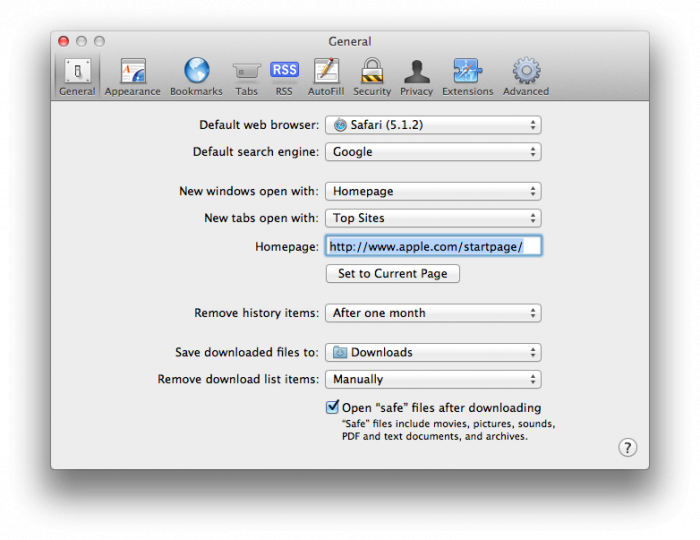Click into the Homepage URL field

point(433,246)
